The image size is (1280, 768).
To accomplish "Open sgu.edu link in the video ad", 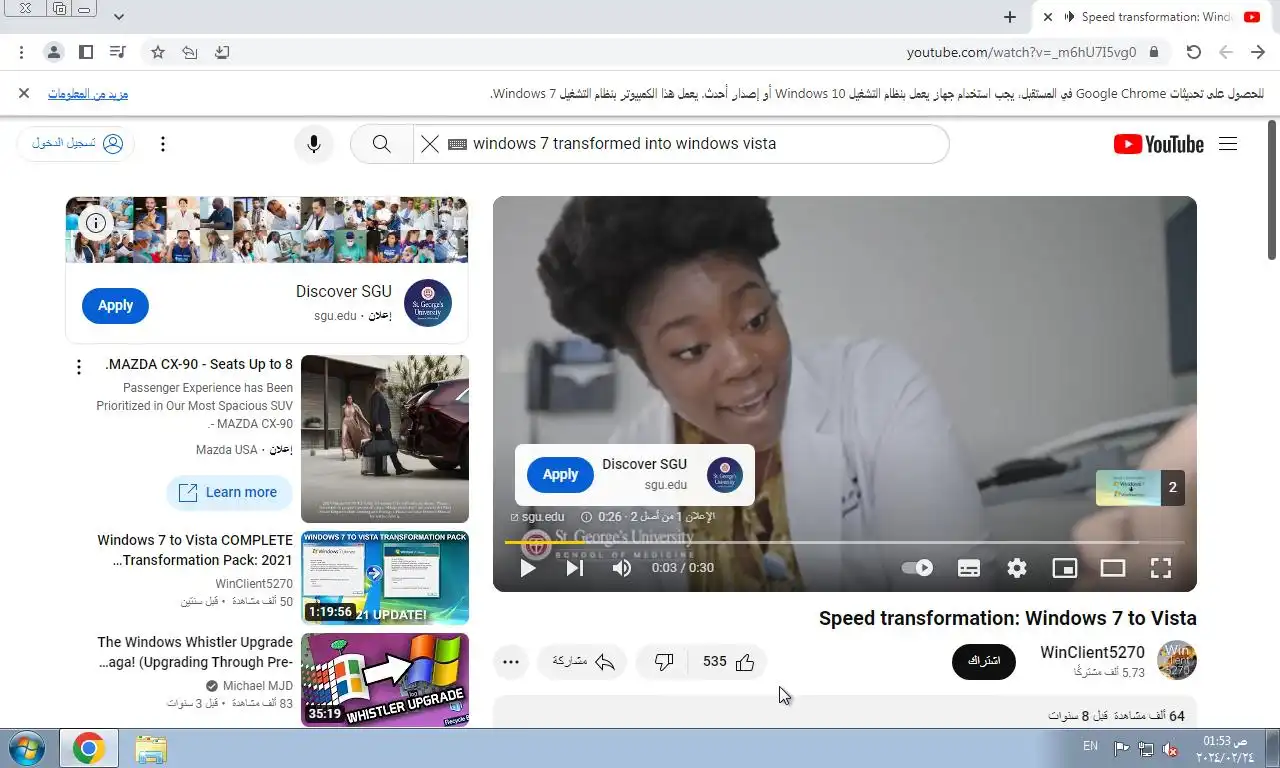I will [538, 517].
